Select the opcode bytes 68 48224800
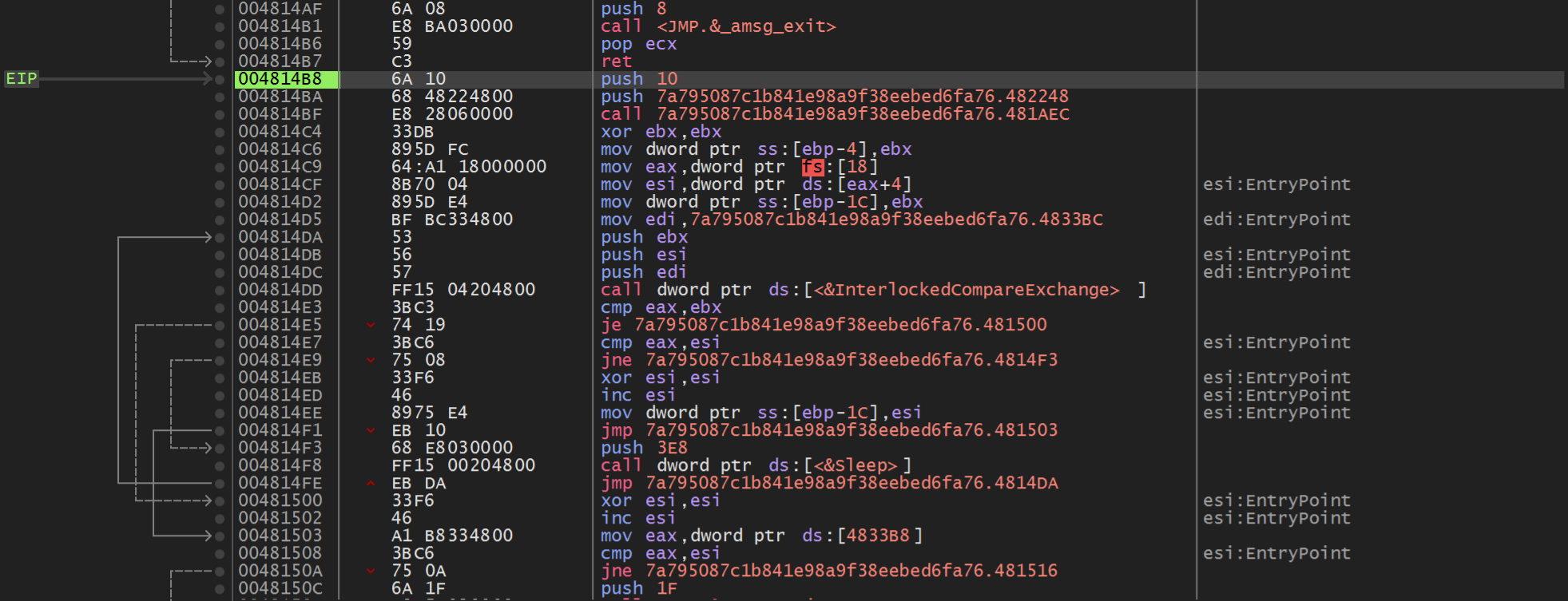This screenshot has width=1568, height=601. [x=452, y=97]
